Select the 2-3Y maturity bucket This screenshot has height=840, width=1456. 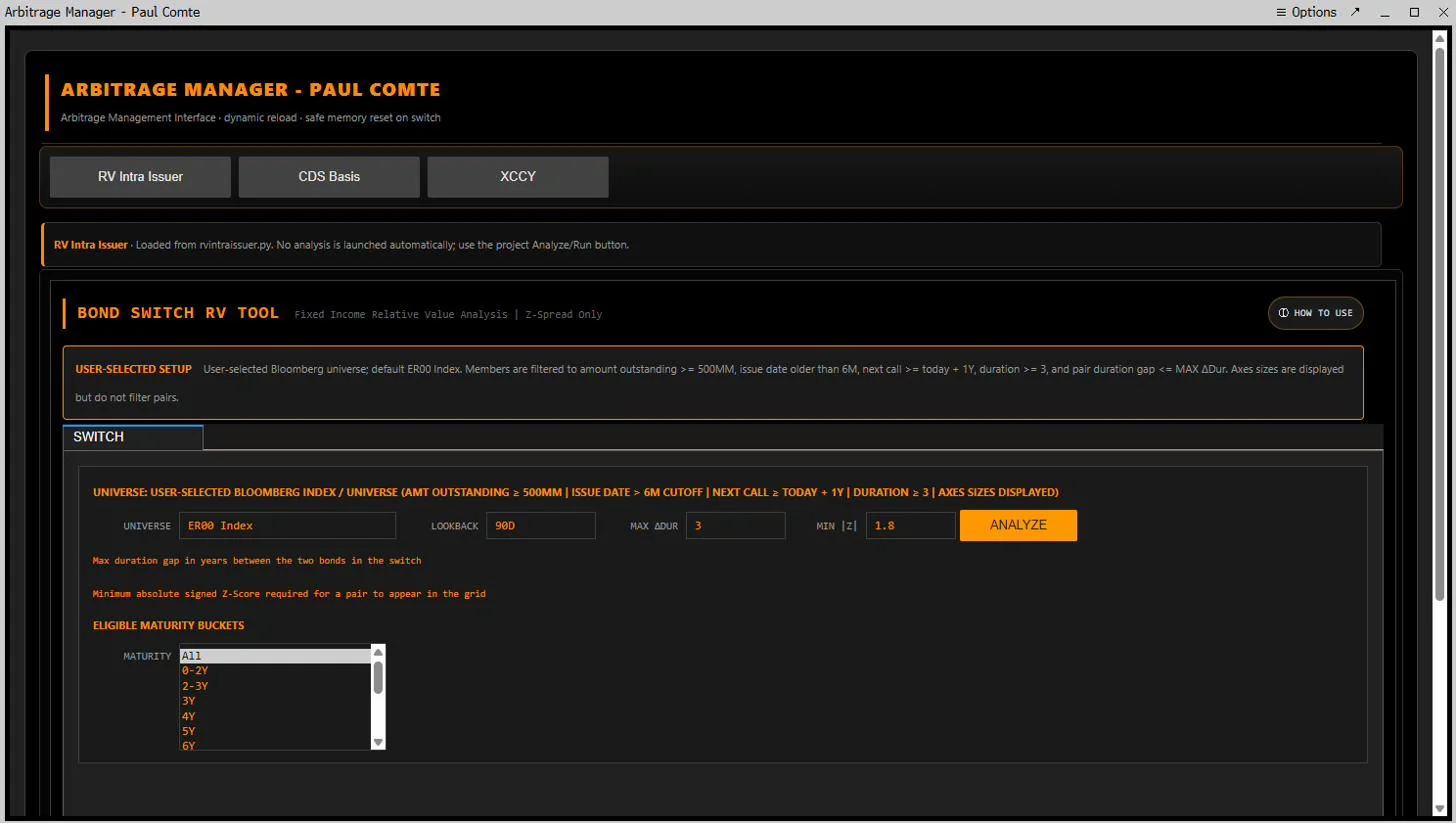[275, 686]
